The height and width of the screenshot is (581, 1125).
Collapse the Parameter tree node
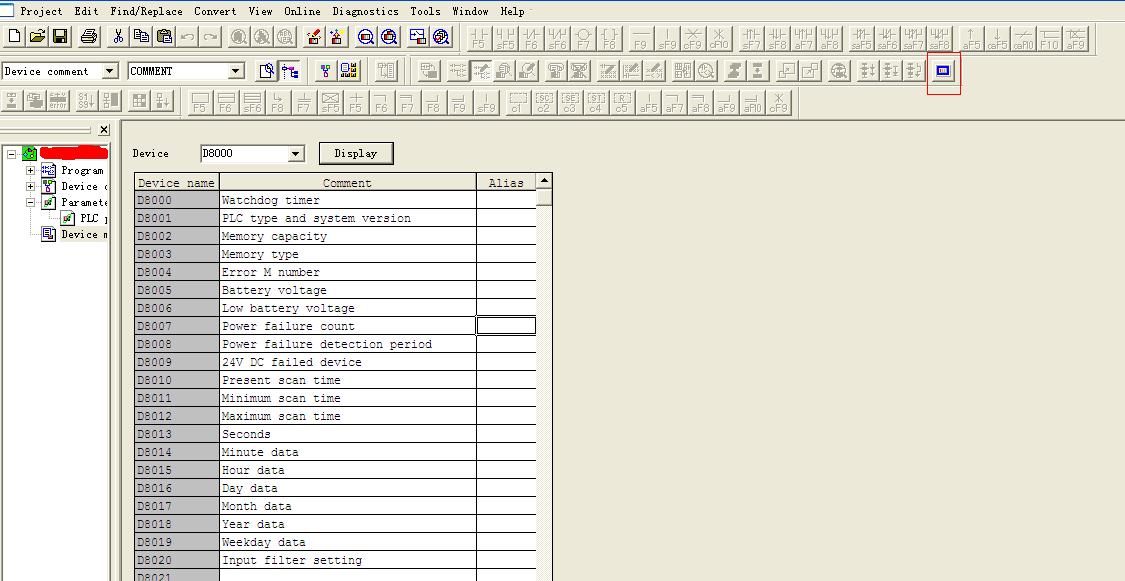click(30, 202)
